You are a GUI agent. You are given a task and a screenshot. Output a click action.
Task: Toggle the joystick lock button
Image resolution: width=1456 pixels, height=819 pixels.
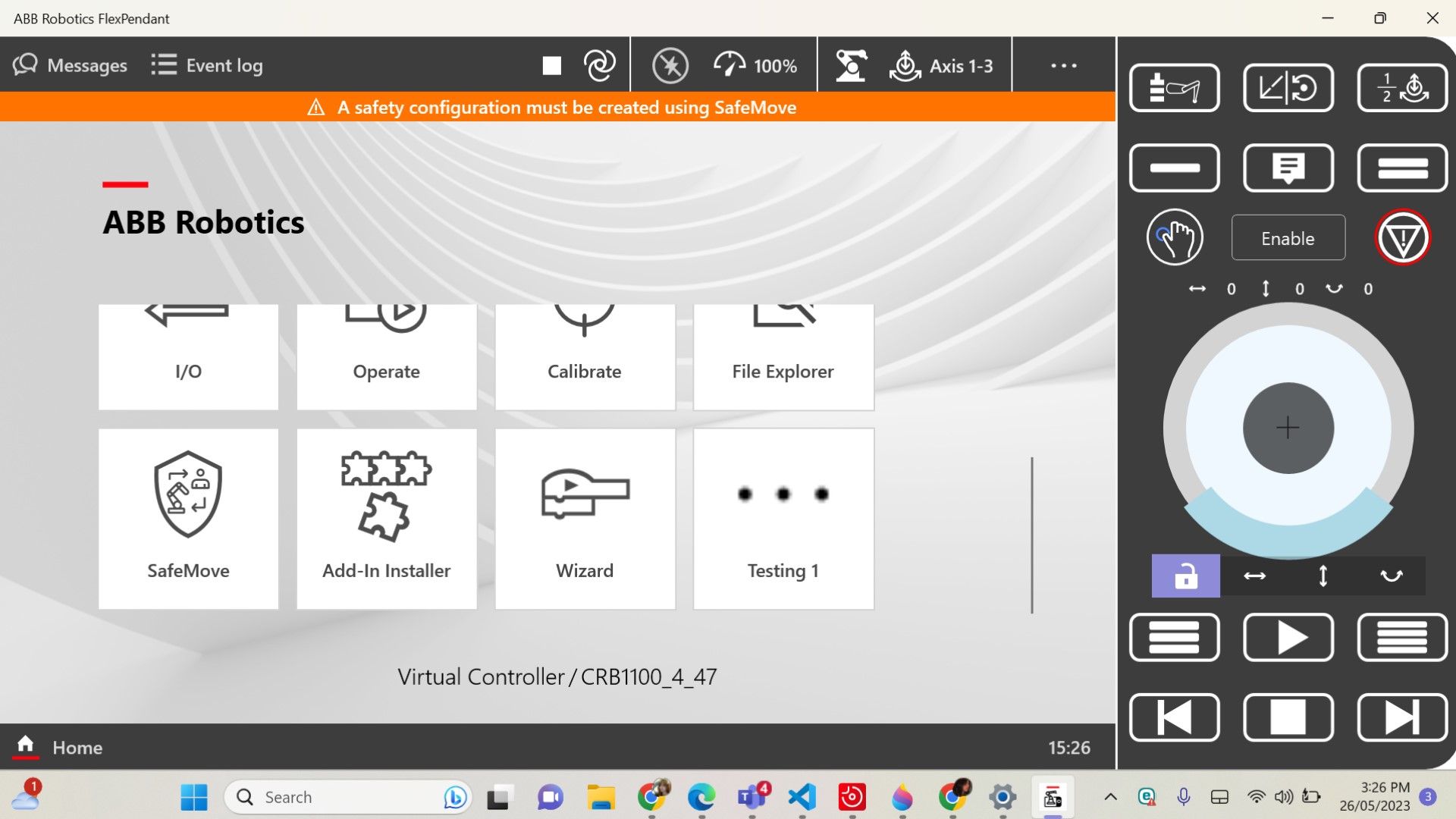pos(1185,576)
